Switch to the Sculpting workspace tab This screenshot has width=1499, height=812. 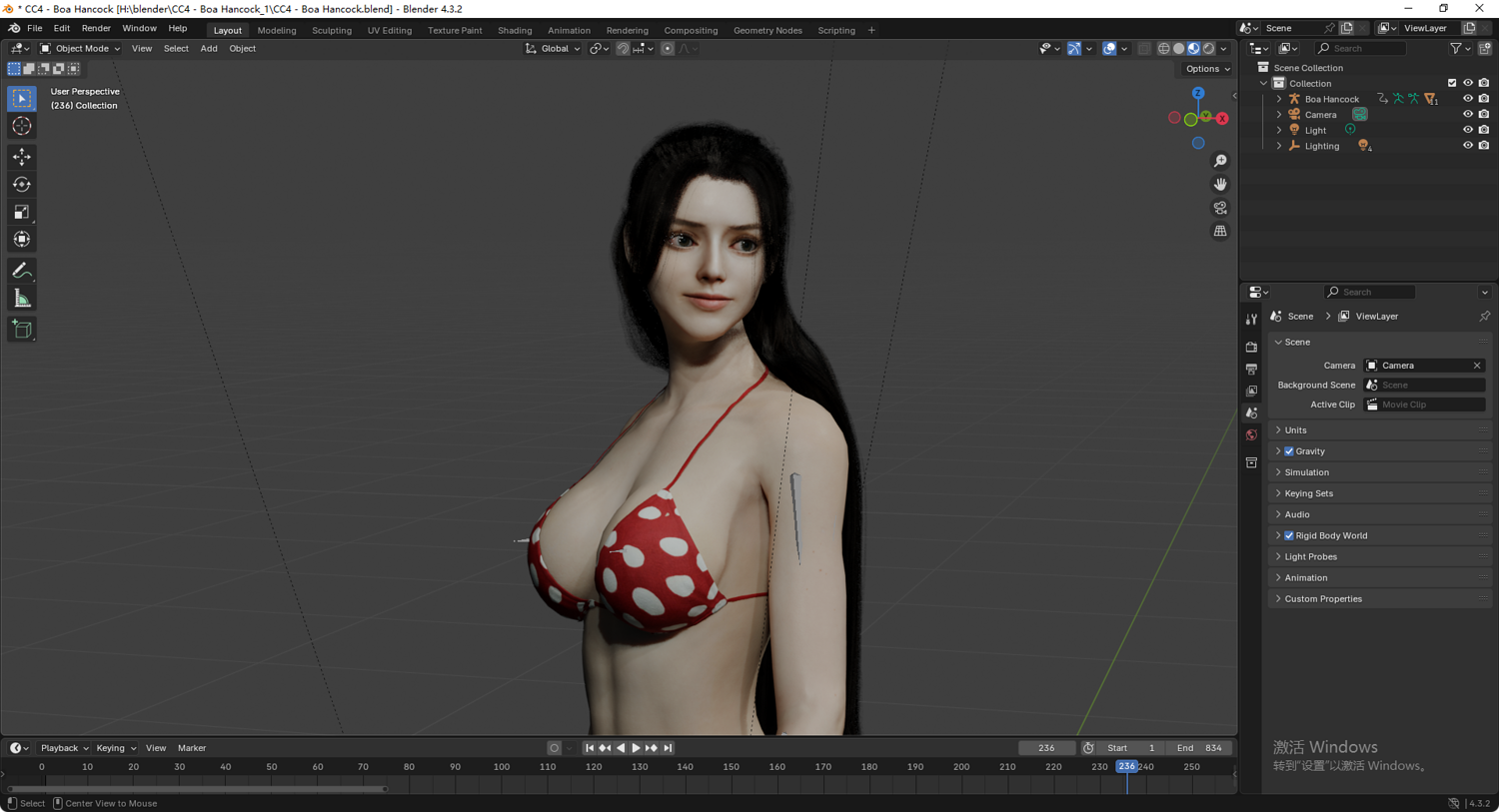[x=332, y=30]
